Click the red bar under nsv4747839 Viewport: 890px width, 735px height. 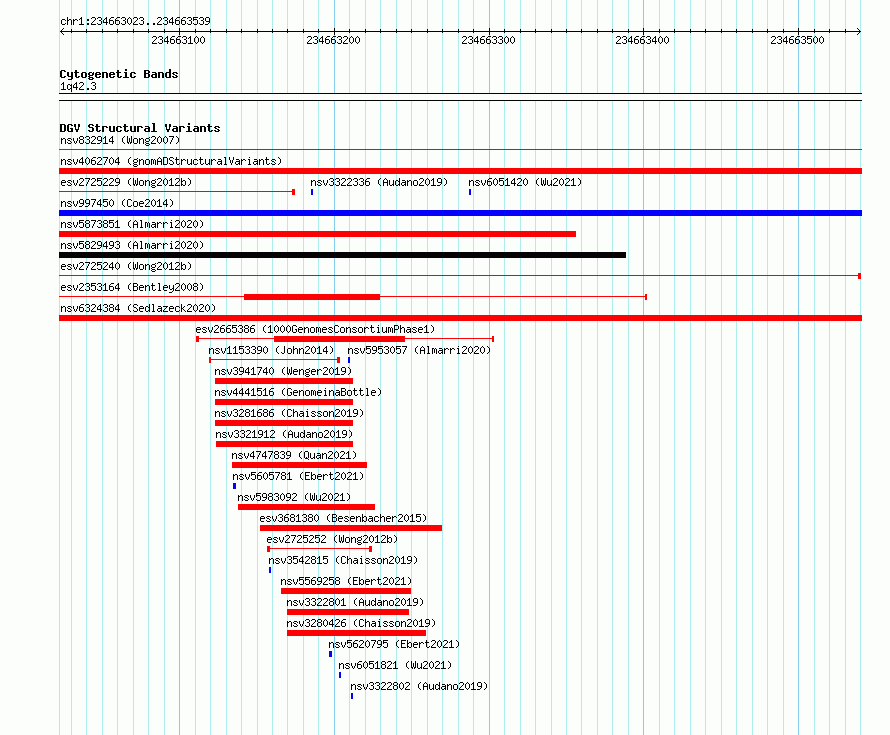(299, 465)
